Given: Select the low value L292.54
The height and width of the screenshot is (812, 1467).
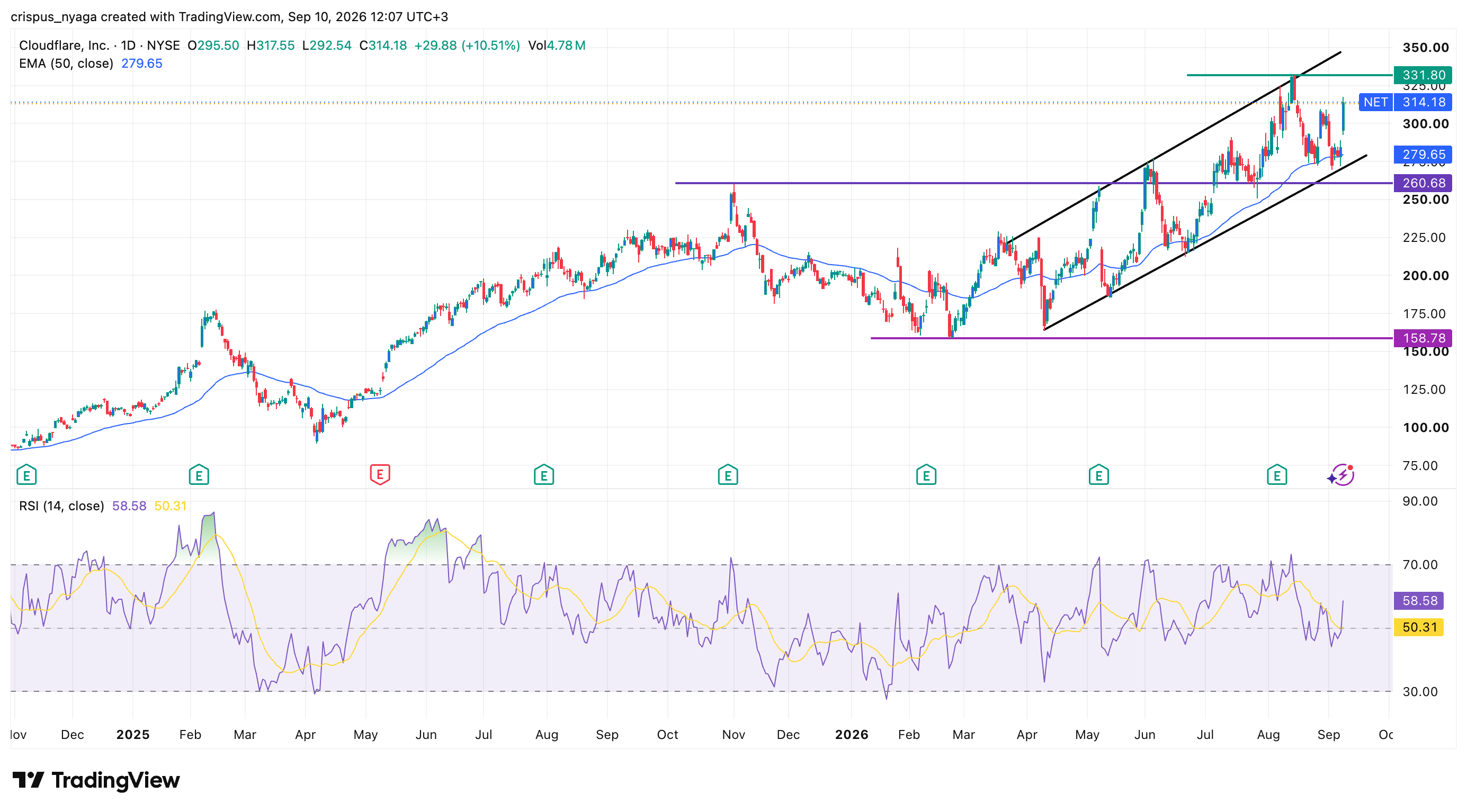Looking at the screenshot, I should (327, 46).
